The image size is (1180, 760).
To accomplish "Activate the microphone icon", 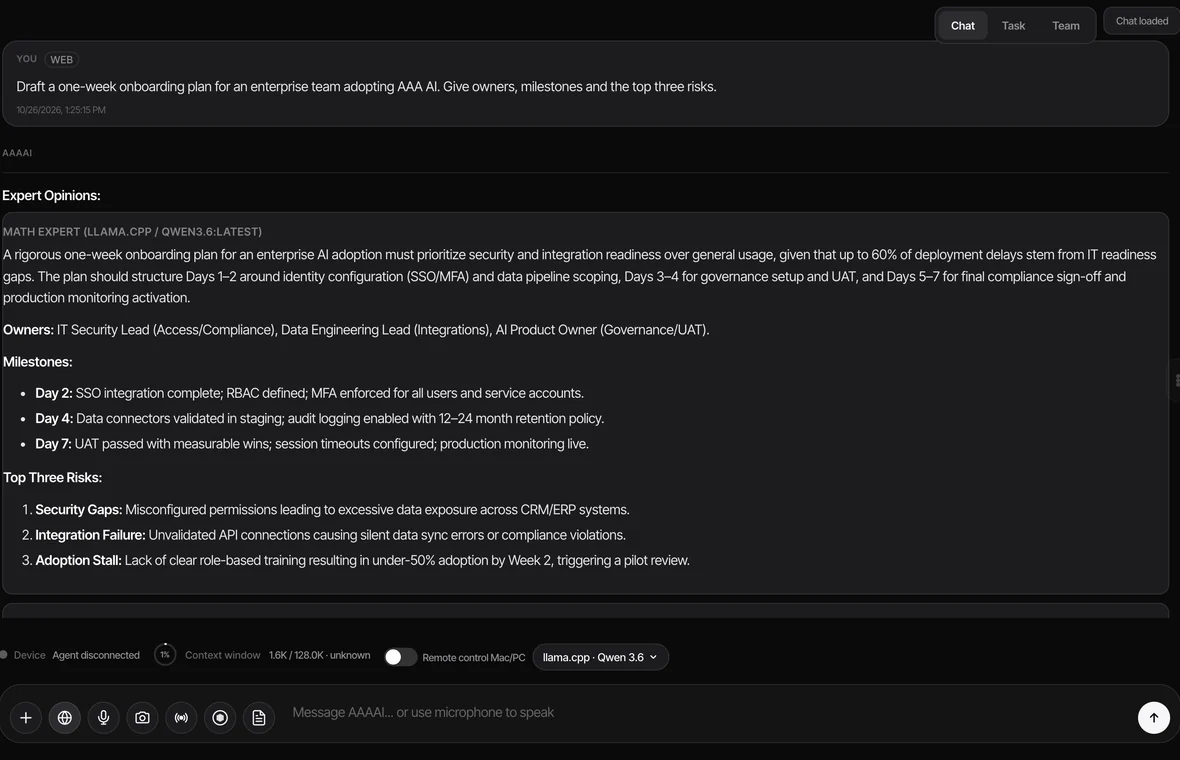I will pos(104,718).
